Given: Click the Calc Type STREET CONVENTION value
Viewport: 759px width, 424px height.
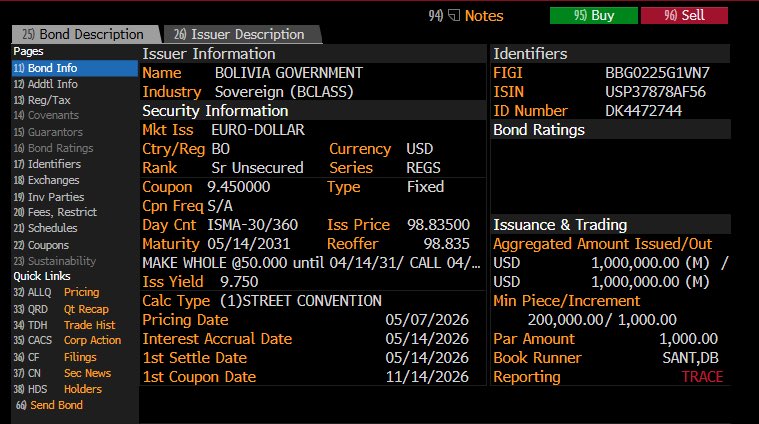Looking at the screenshot, I should click(x=301, y=301).
